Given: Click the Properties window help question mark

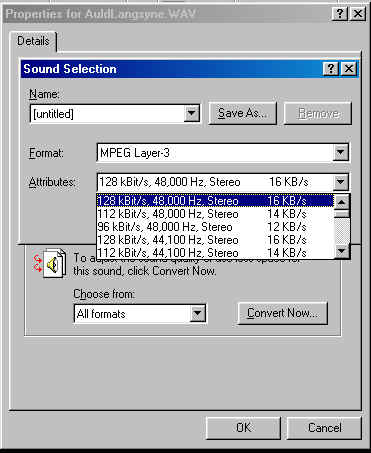Looking at the screenshot, I should 339,14.
